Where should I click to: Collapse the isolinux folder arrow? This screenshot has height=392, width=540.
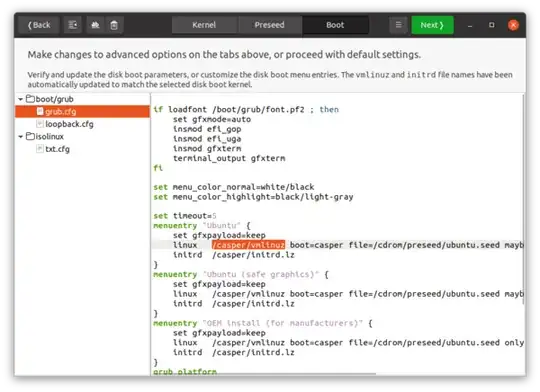click(x=21, y=137)
